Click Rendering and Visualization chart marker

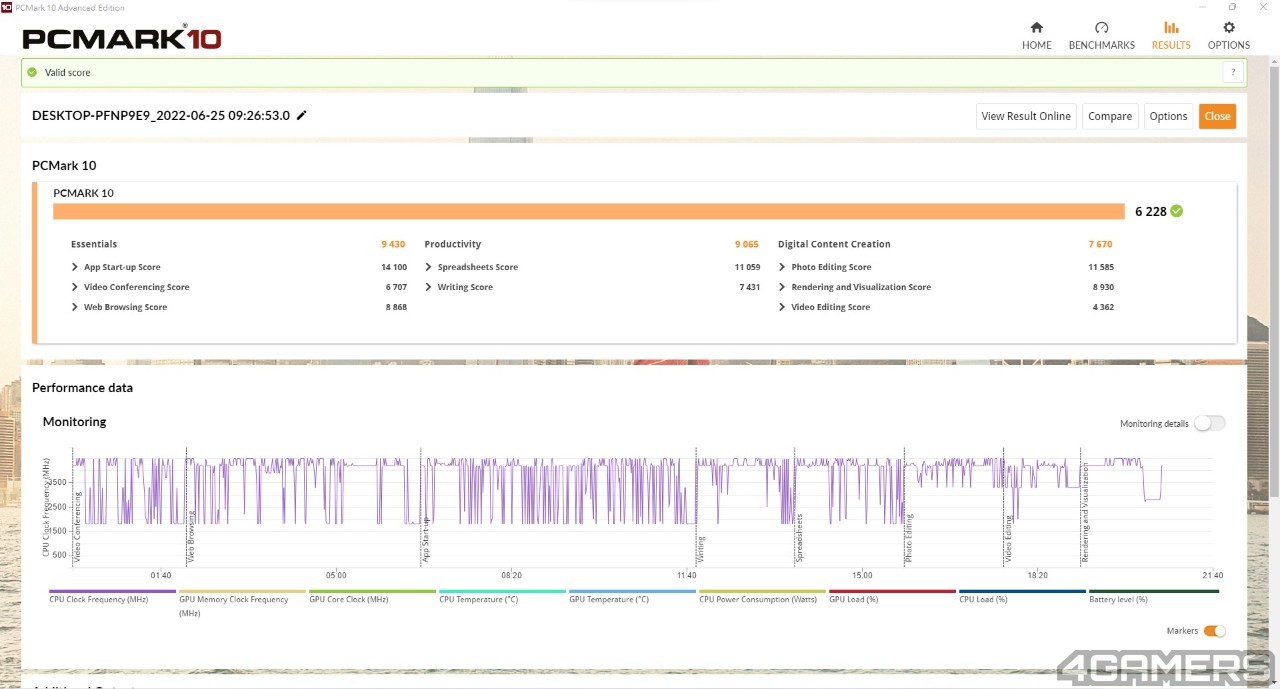[1085, 513]
